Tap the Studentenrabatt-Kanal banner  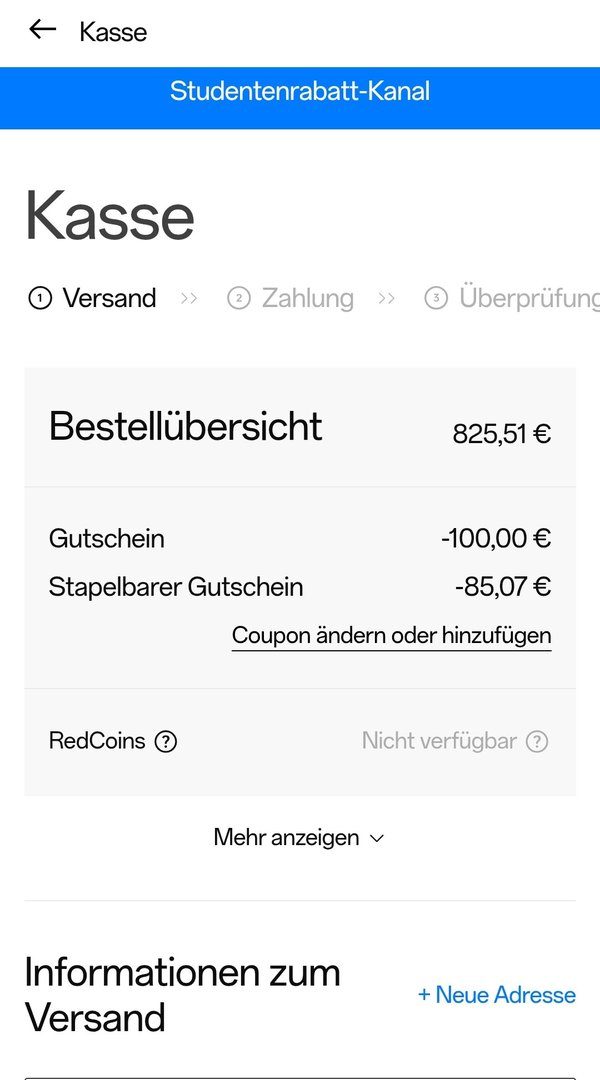pos(300,92)
